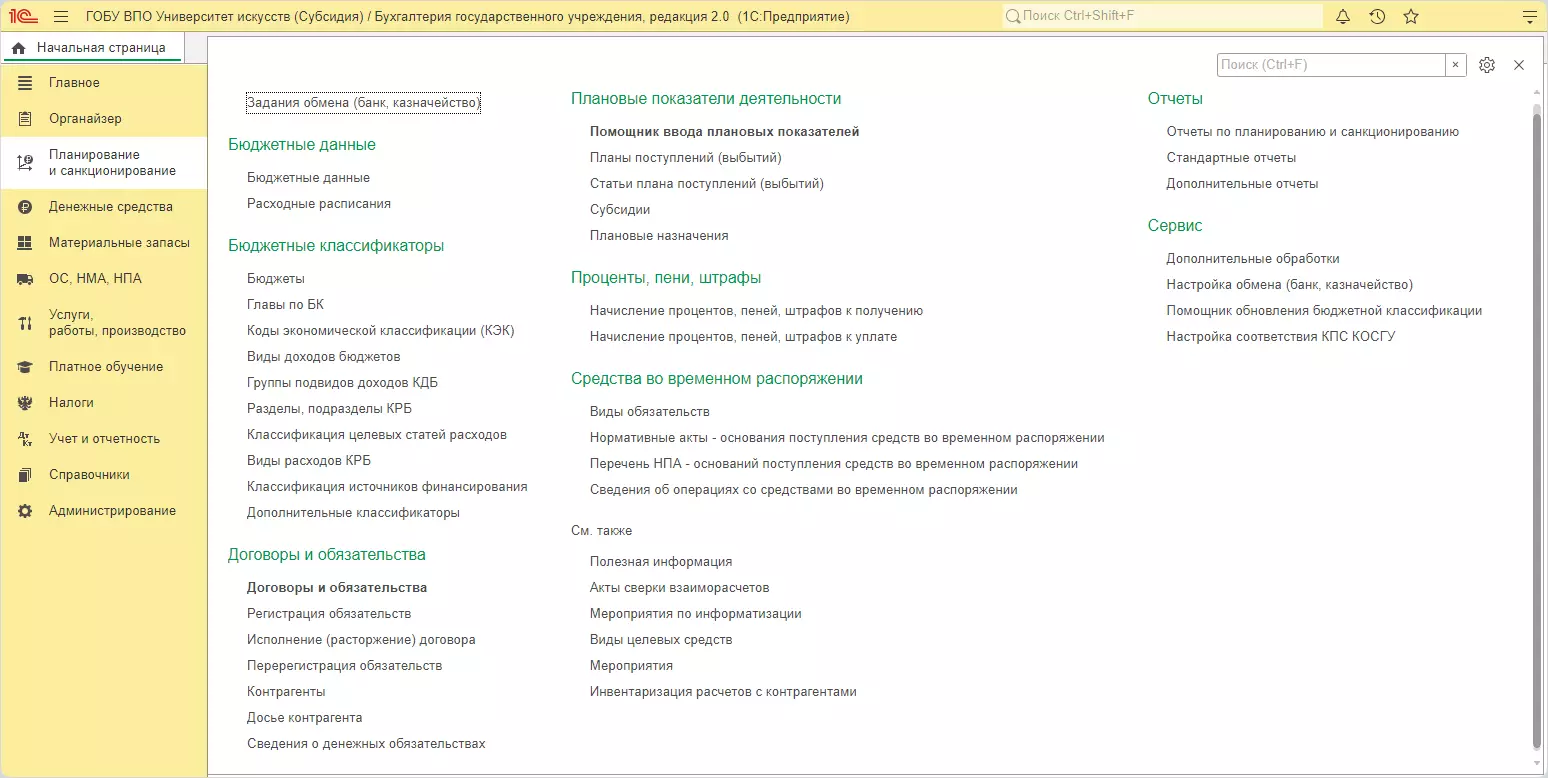Open the Справочники section
Viewport: 1548px width, 778px height.
(104, 475)
